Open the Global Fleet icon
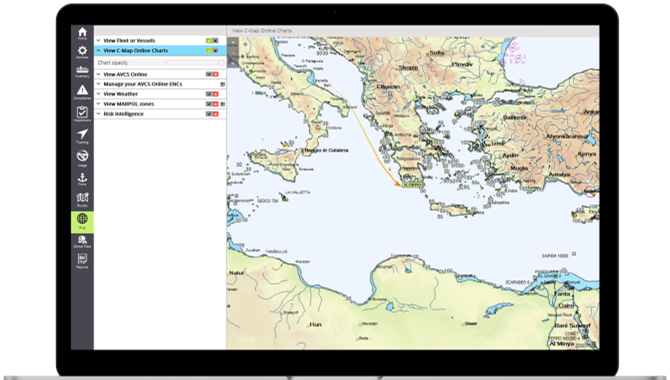The image size is (670, 380). tap(82, 242)
